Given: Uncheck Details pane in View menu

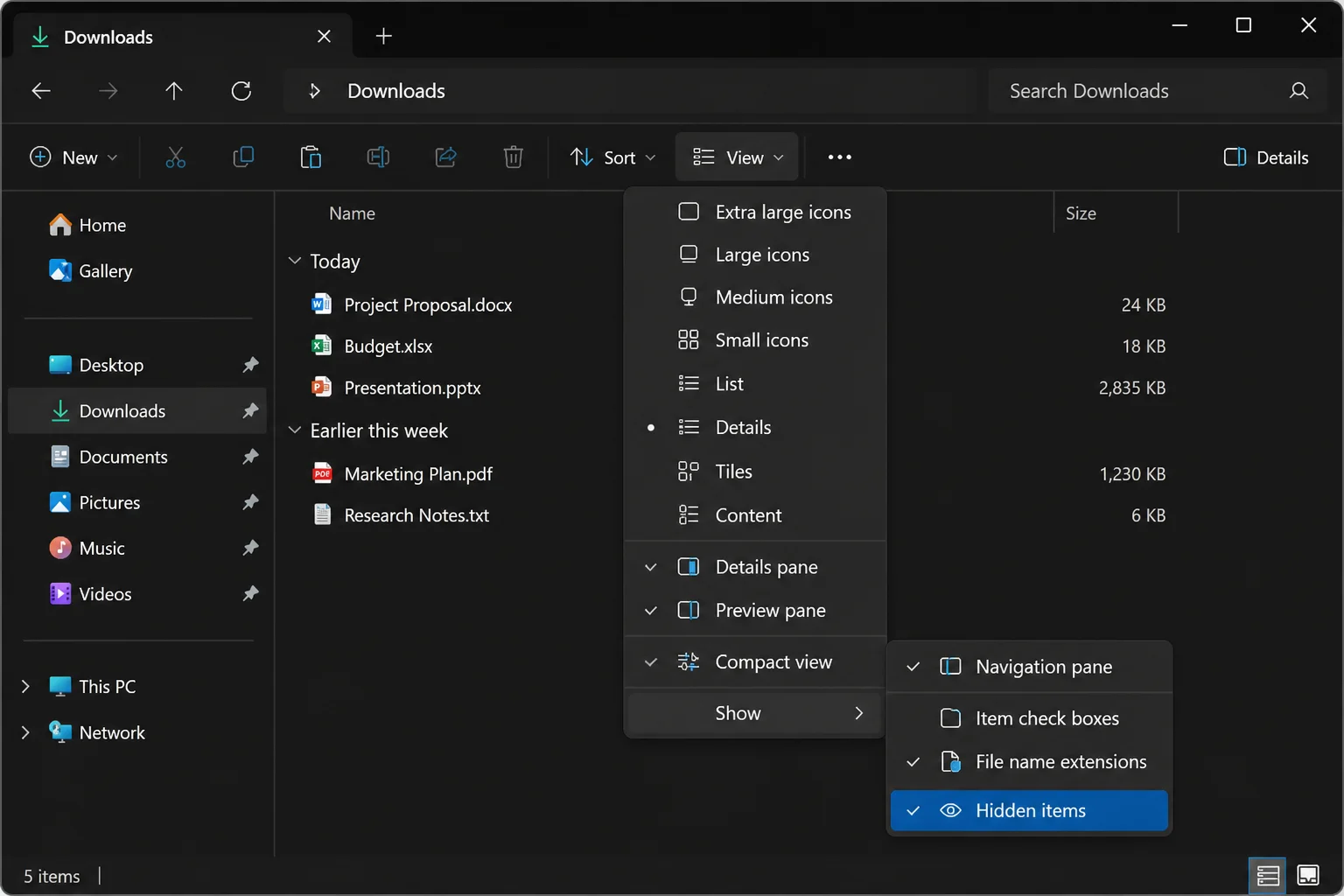Looking at the screenshot, I should (x=755, y=567).
